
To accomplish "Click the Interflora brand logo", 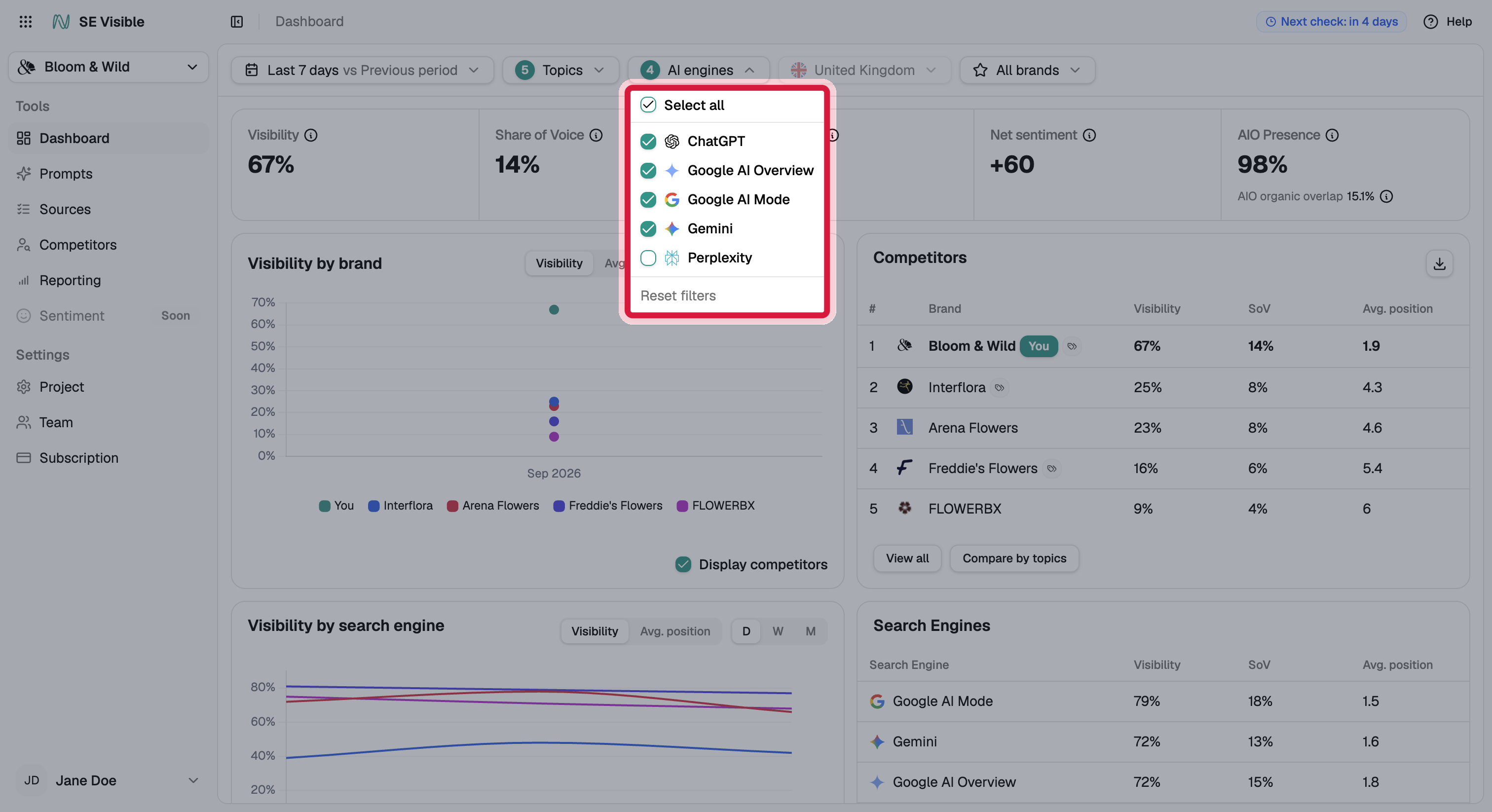I will (905, 387).
